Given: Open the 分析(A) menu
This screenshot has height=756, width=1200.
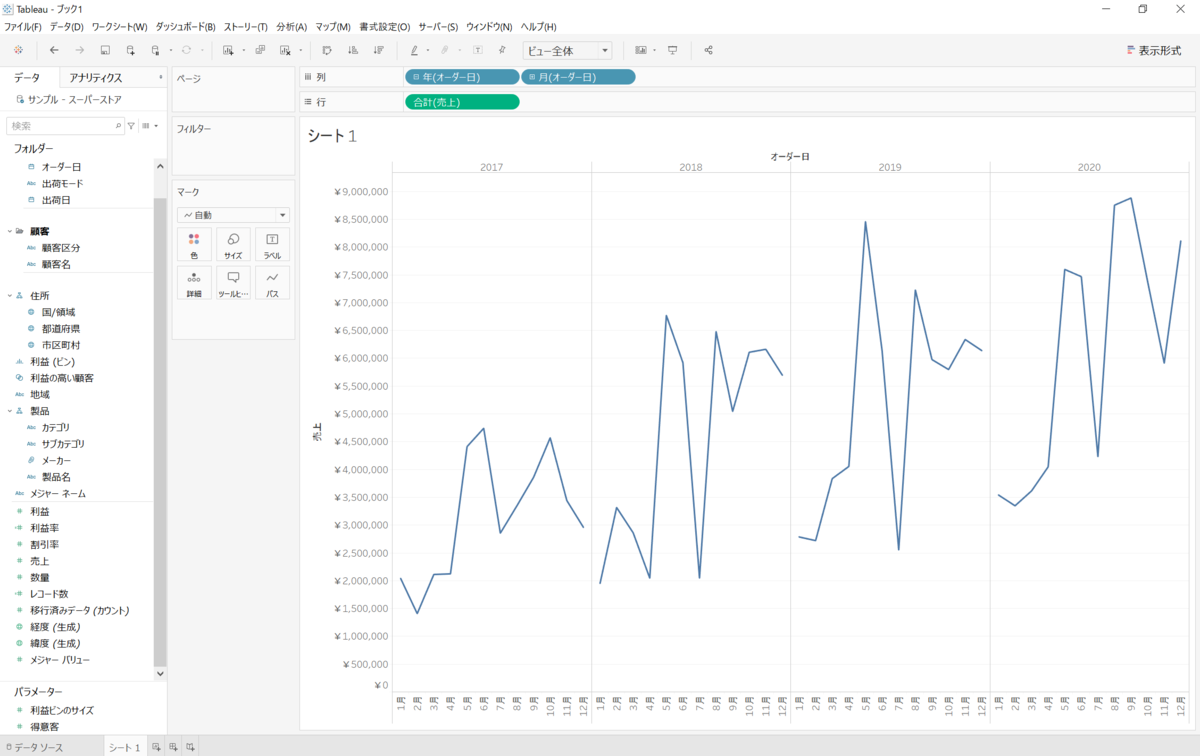Looking at the screenshot, I should (x=291, y=26).
